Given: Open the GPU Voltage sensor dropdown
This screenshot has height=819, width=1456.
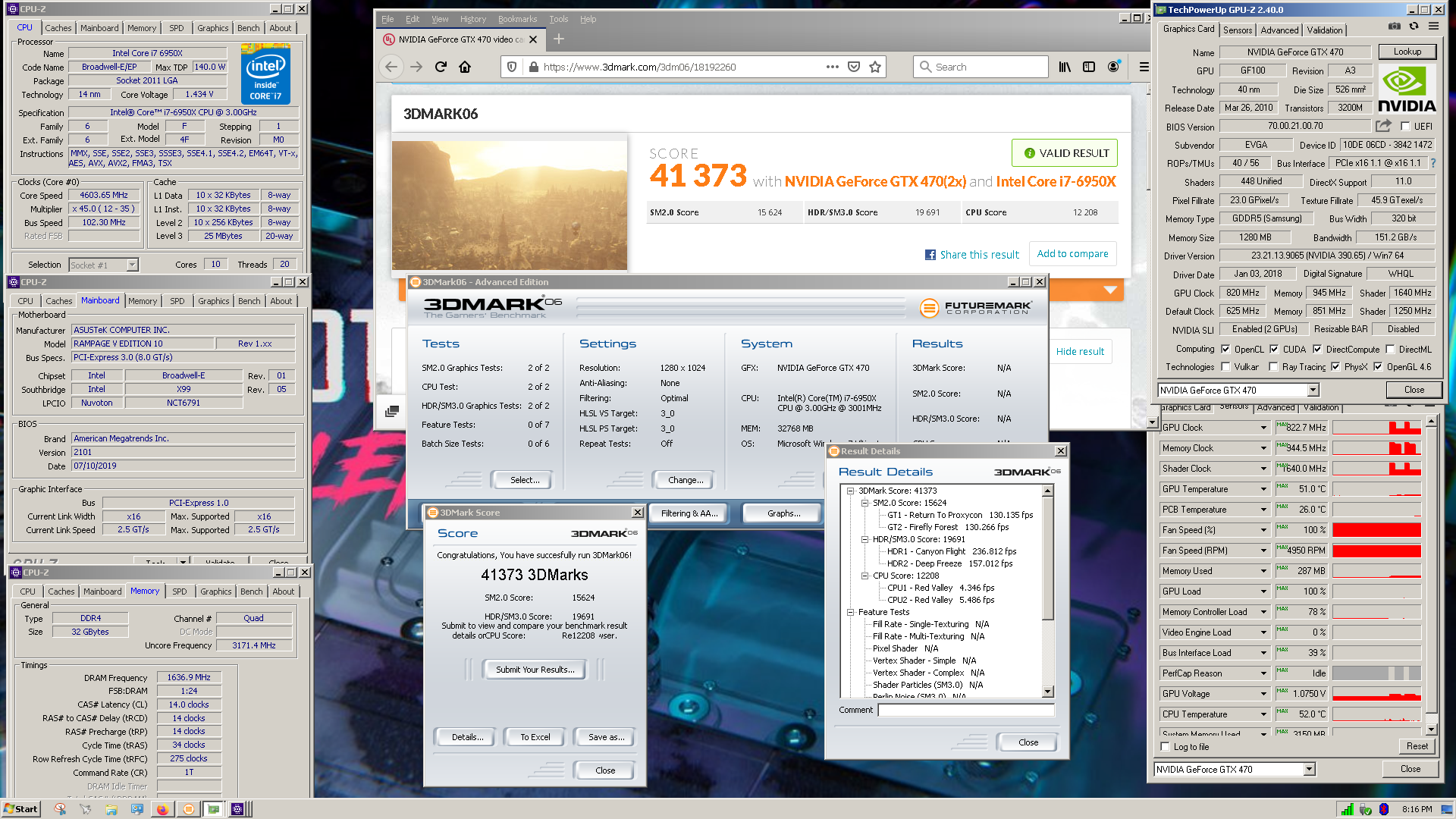Looking at the screenshot, I should 1263,694.
